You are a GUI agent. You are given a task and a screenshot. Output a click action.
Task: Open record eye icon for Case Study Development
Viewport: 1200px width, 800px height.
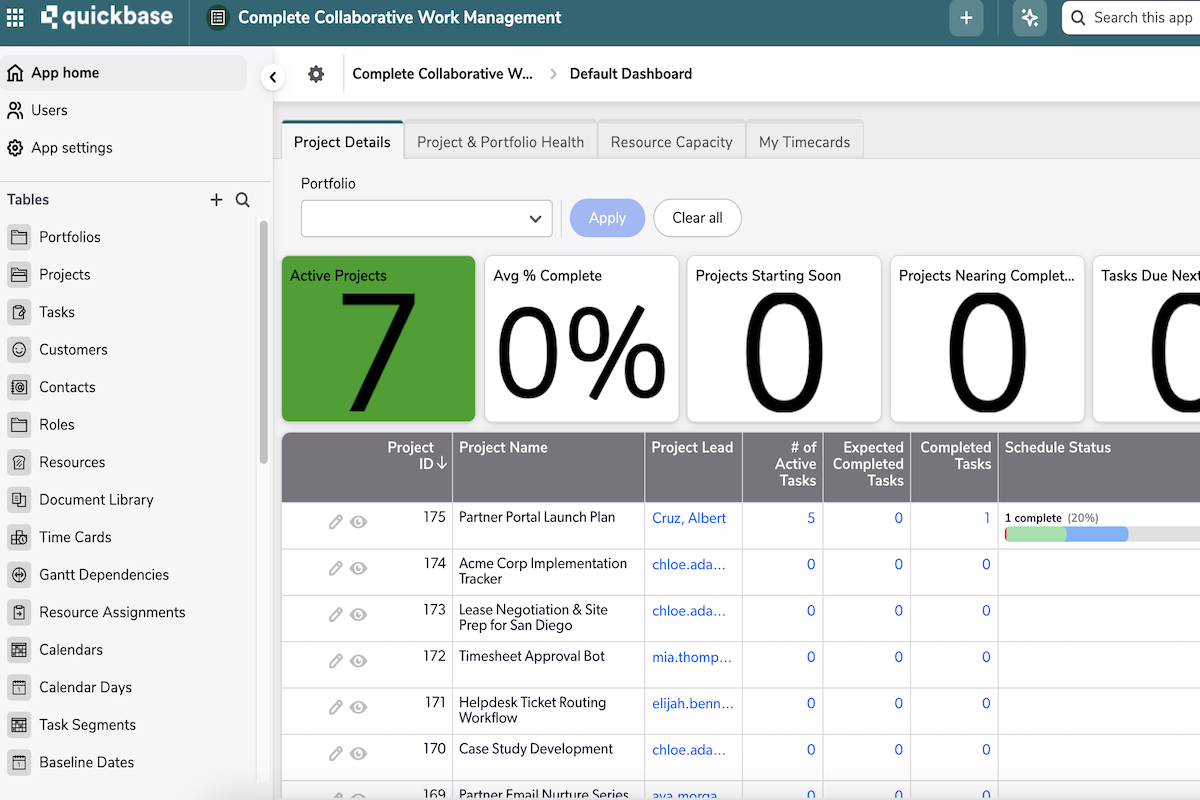(x=357, y=753)
